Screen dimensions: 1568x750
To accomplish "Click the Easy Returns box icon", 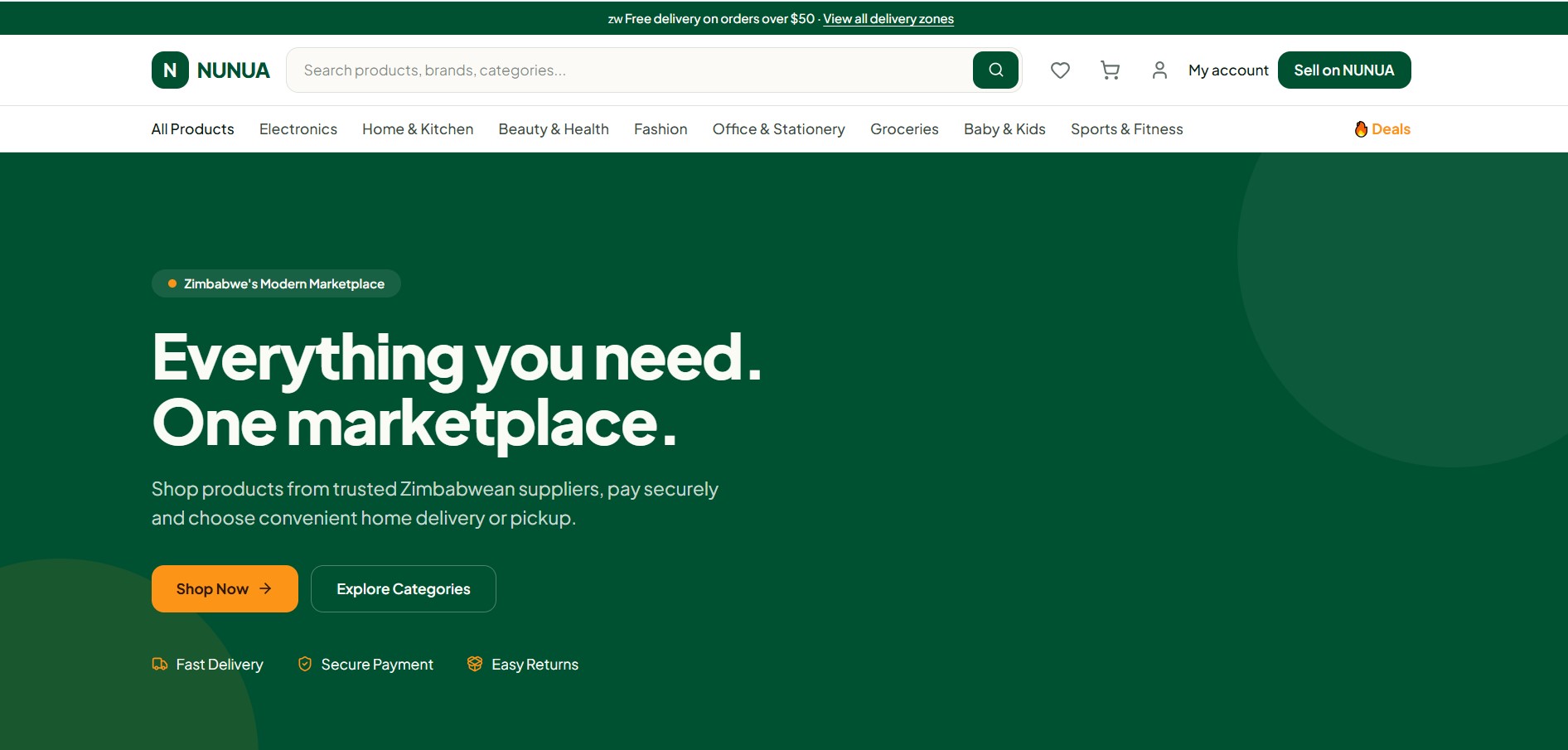I will click(x=475, y=664).
